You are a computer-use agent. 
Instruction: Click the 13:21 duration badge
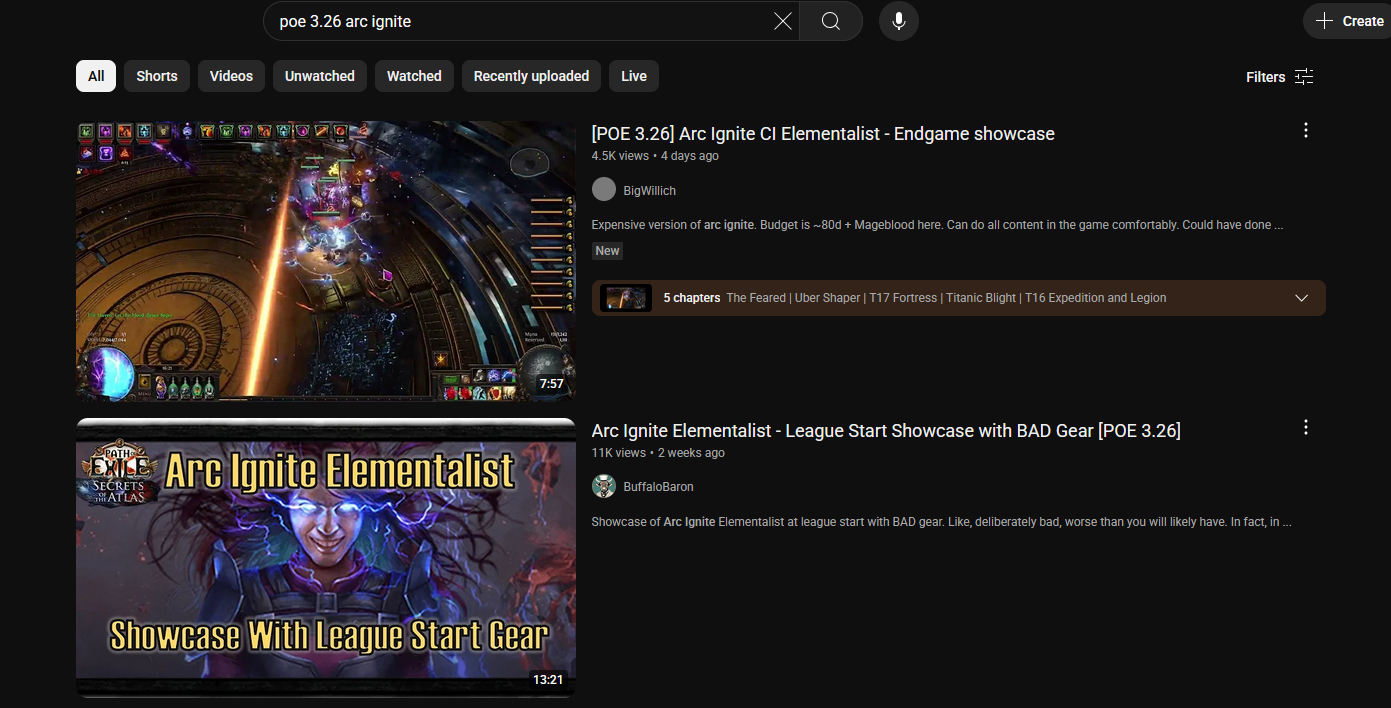(x=548, y=680)
